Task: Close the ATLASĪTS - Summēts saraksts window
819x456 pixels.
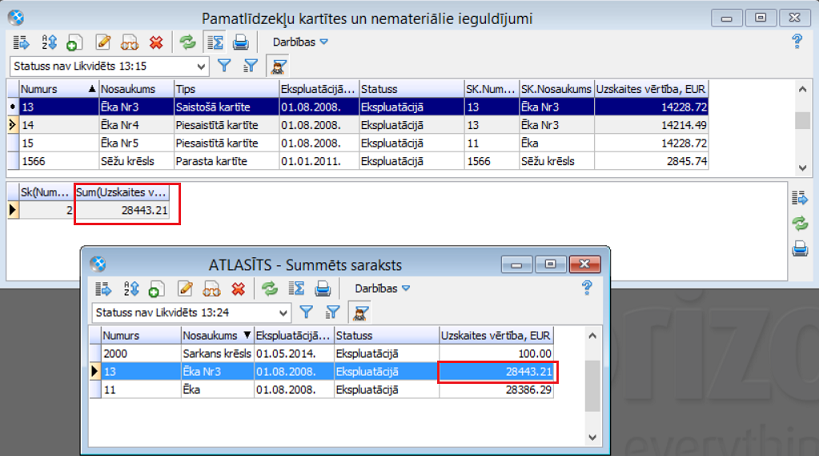Action: point(584,264)
